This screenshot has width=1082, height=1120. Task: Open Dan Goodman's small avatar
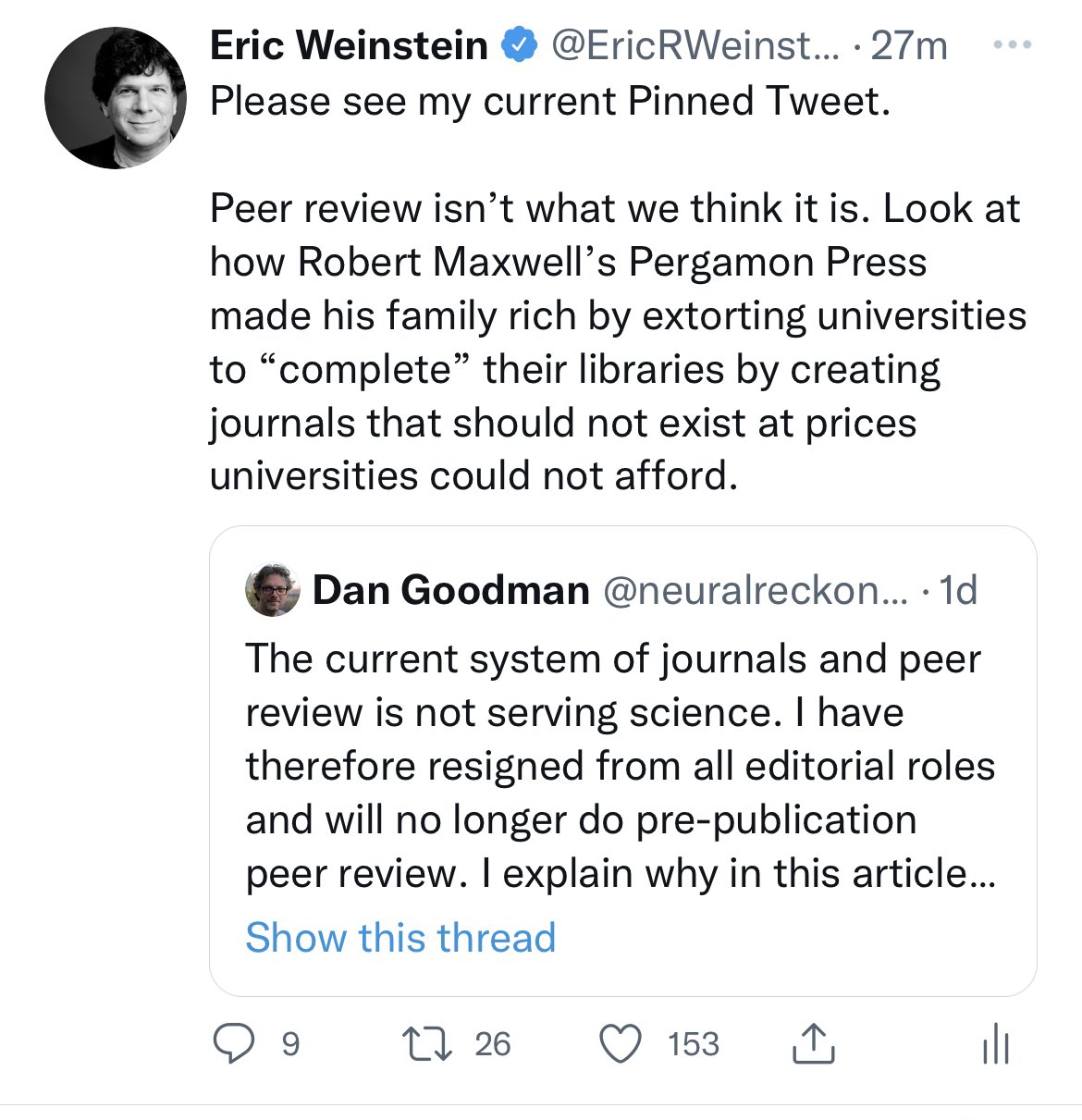pyautogui.click(x=273, y=590)
